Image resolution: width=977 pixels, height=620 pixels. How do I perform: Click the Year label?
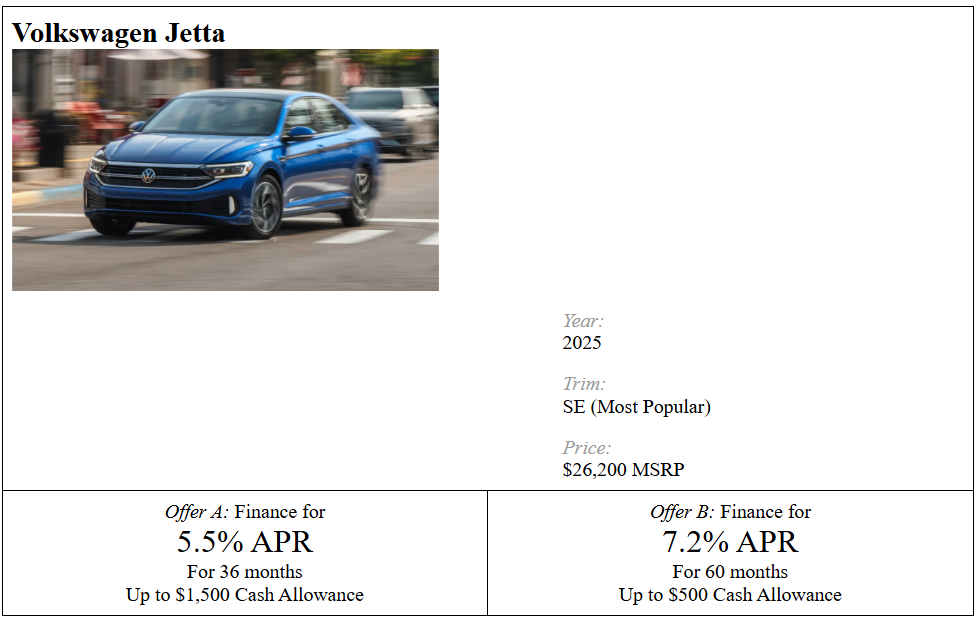(x=583, y=321)
